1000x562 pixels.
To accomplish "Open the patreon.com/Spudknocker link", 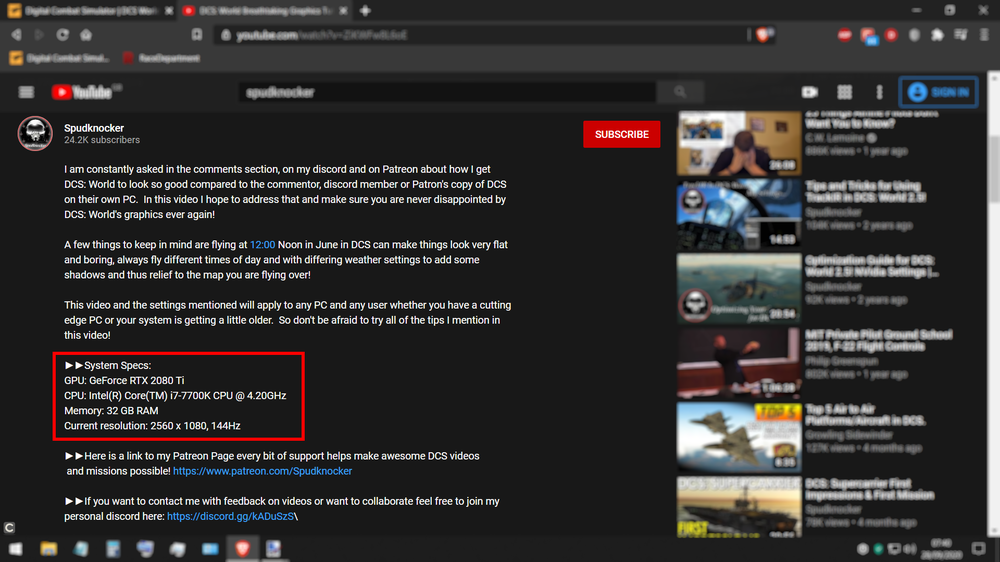I will pos(262,471).
